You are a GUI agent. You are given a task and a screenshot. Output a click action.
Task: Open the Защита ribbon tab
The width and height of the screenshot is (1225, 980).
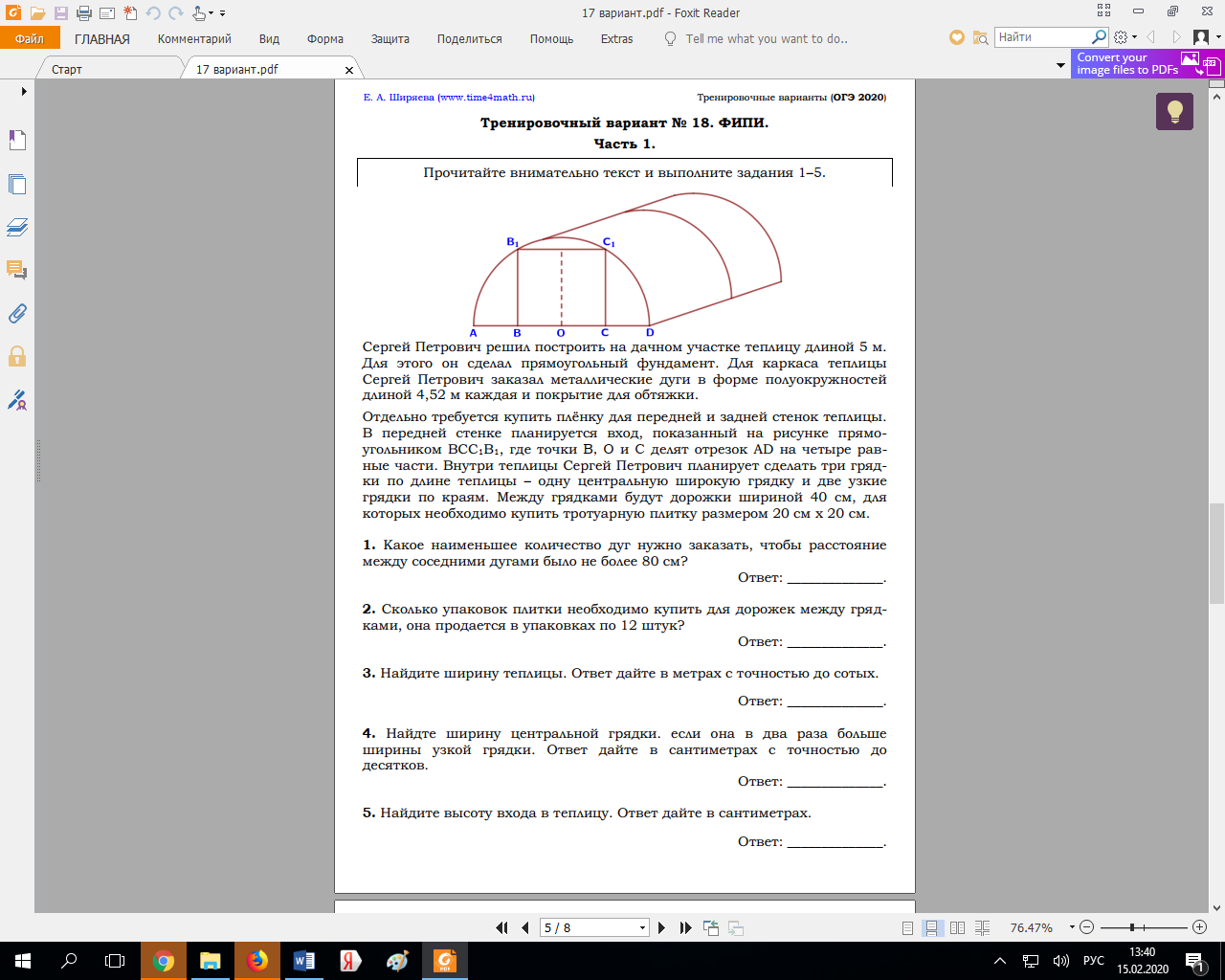pos(390,39)
